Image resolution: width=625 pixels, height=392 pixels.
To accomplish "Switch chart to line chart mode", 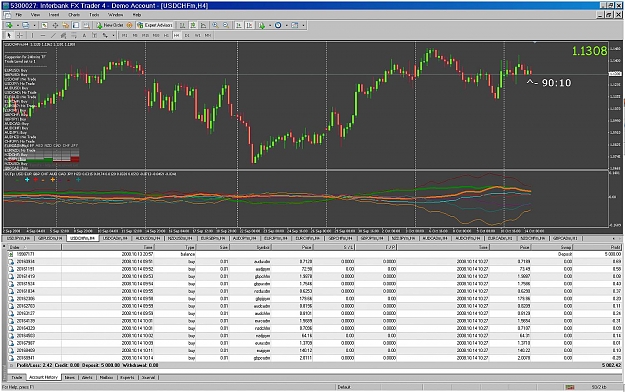I will point(203,25).
